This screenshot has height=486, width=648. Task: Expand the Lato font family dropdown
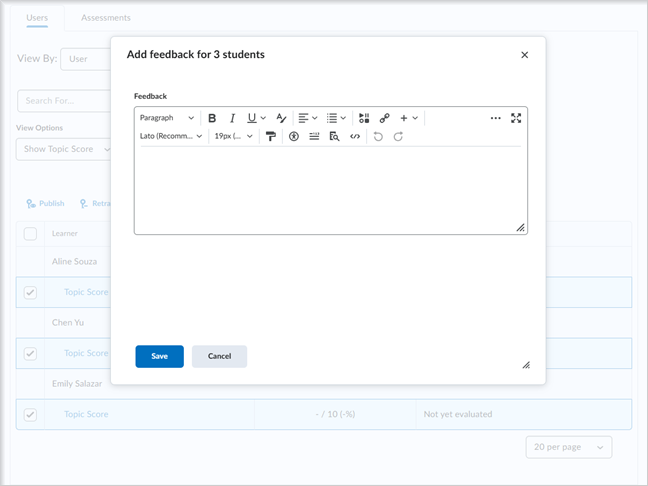[x=171, y=136]
